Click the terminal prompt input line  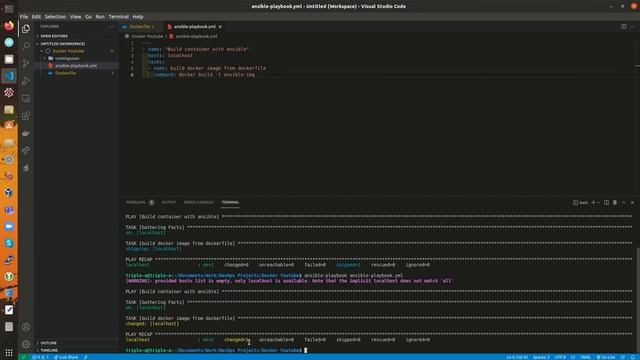(216, 350)
